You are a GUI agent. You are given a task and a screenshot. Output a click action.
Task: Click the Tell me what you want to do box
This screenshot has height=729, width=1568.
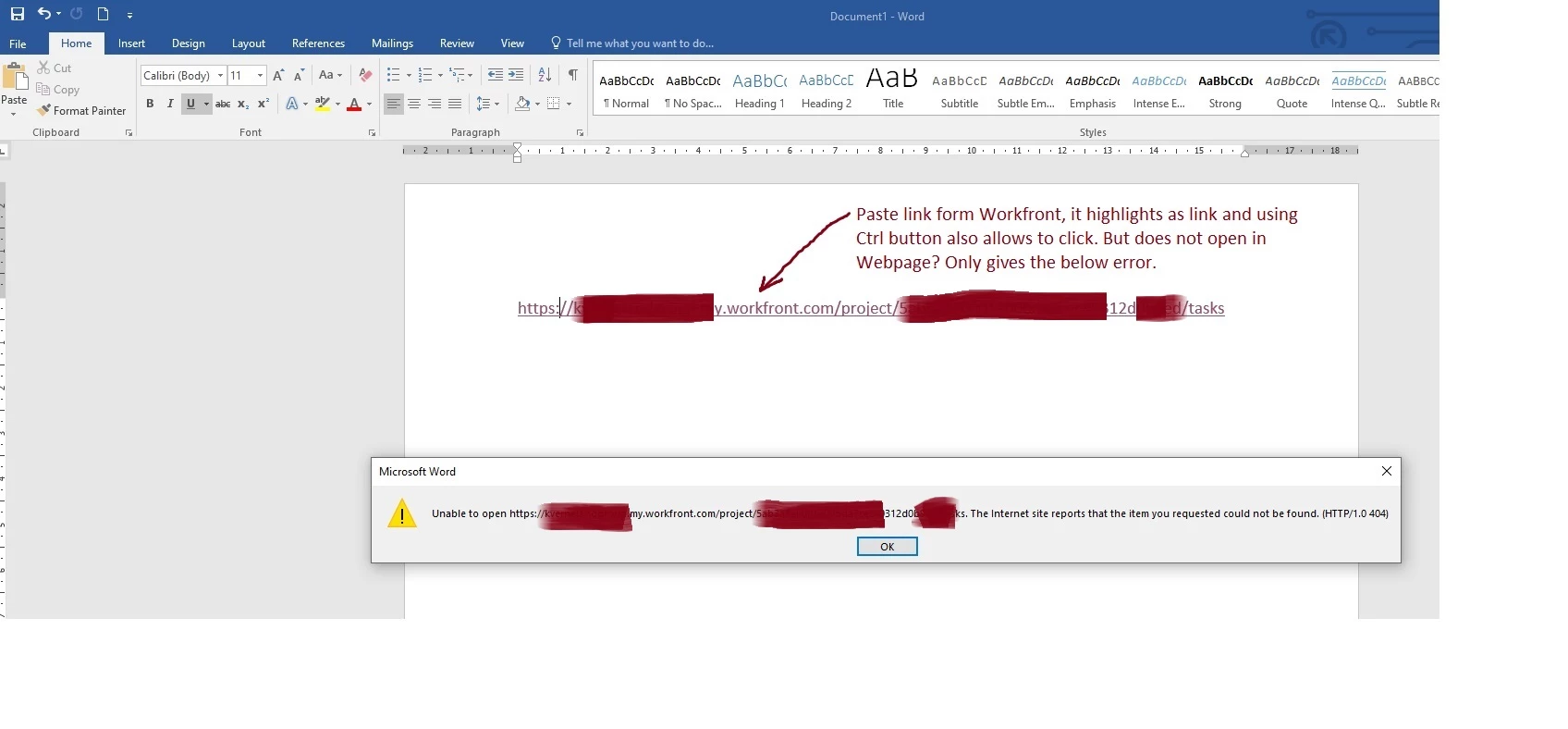pyautogui.click(x=632, y=43)
